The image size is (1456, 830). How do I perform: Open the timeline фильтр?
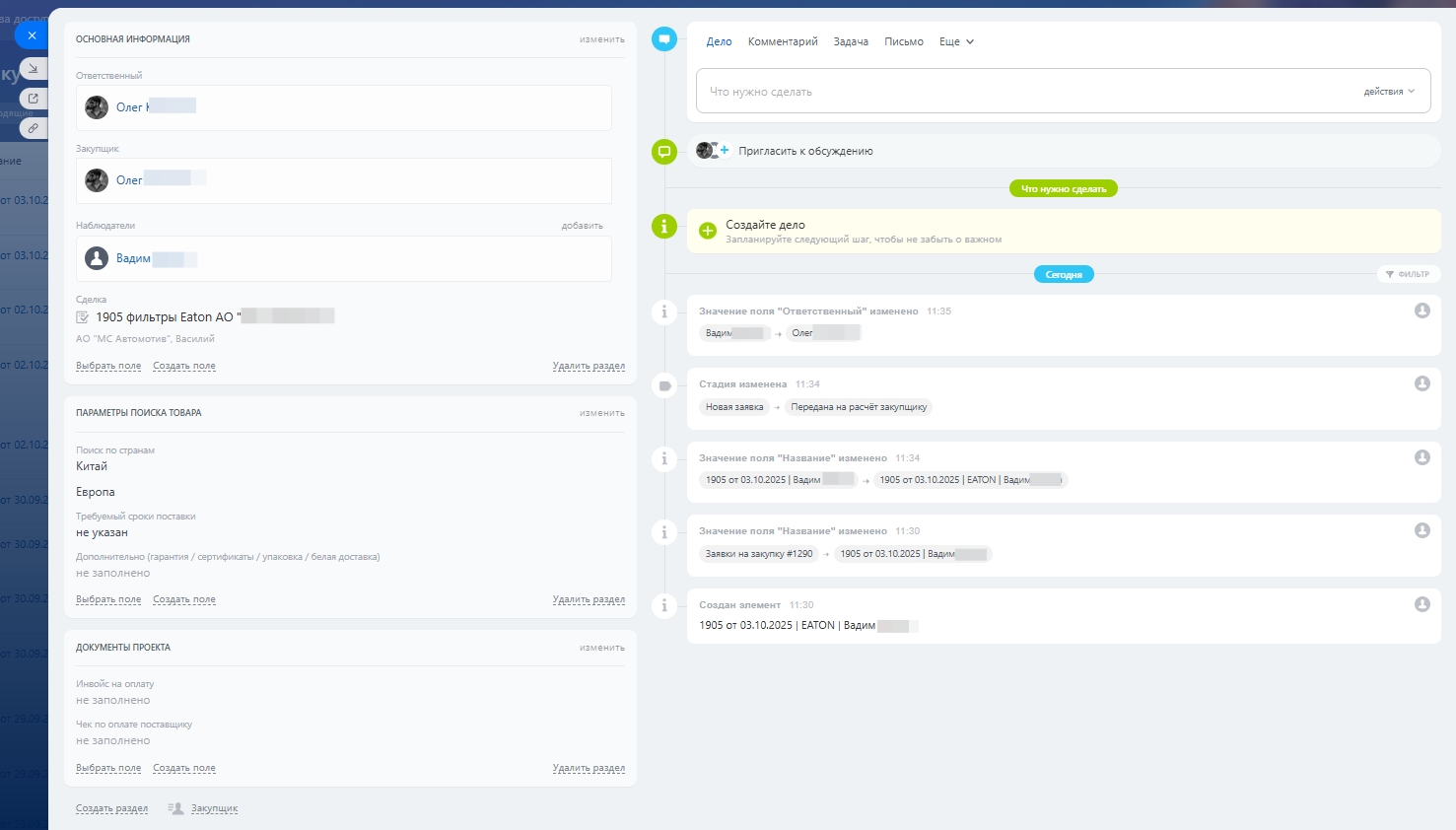point(1408,274)
